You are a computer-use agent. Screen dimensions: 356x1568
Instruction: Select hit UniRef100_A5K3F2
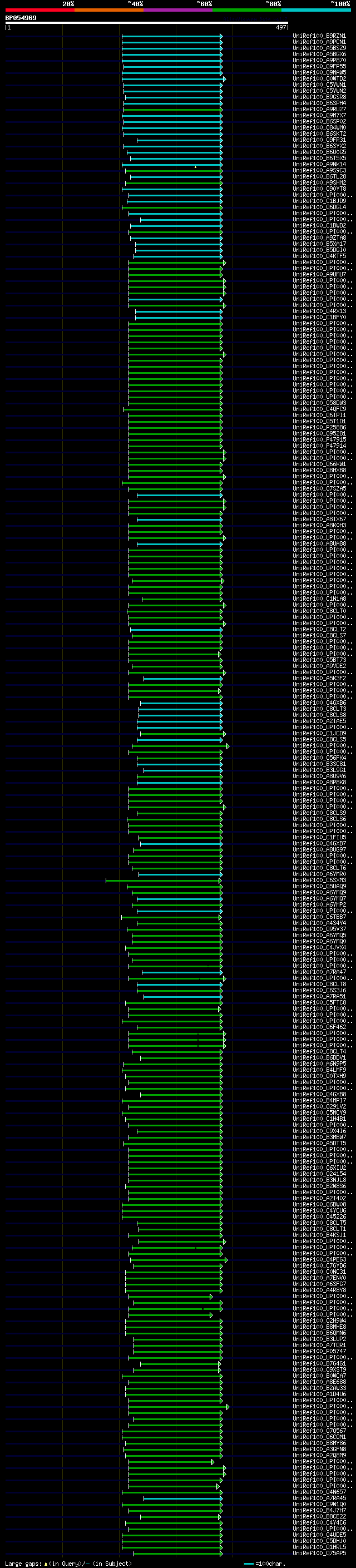point(319,678)
